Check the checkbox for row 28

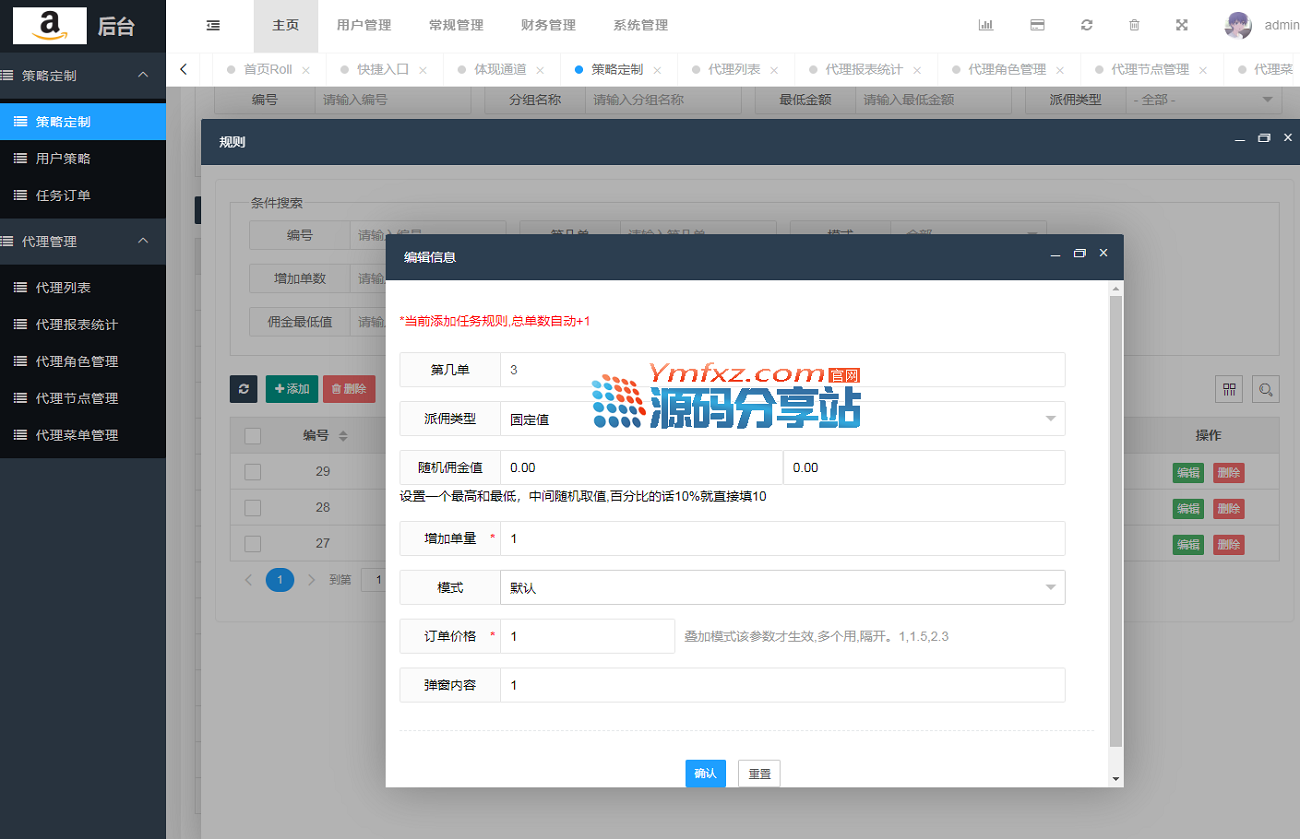(253, 508)
